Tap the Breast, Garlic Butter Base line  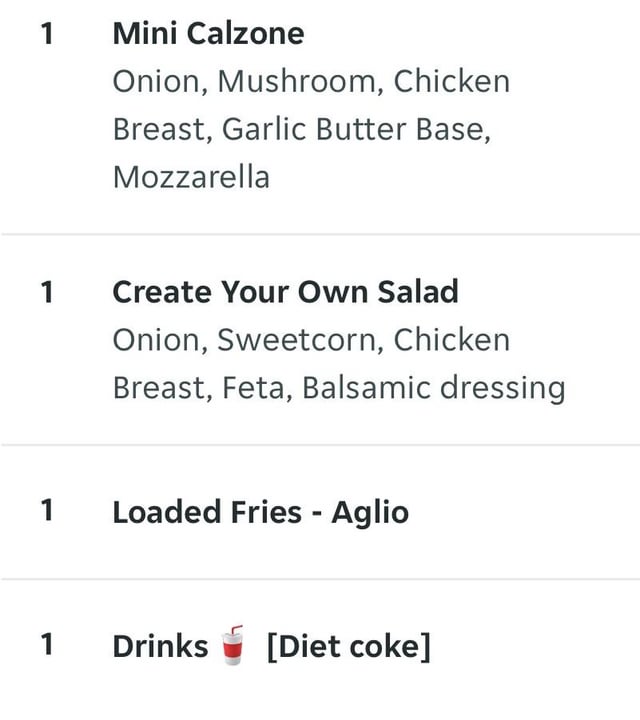pos(302,129)
